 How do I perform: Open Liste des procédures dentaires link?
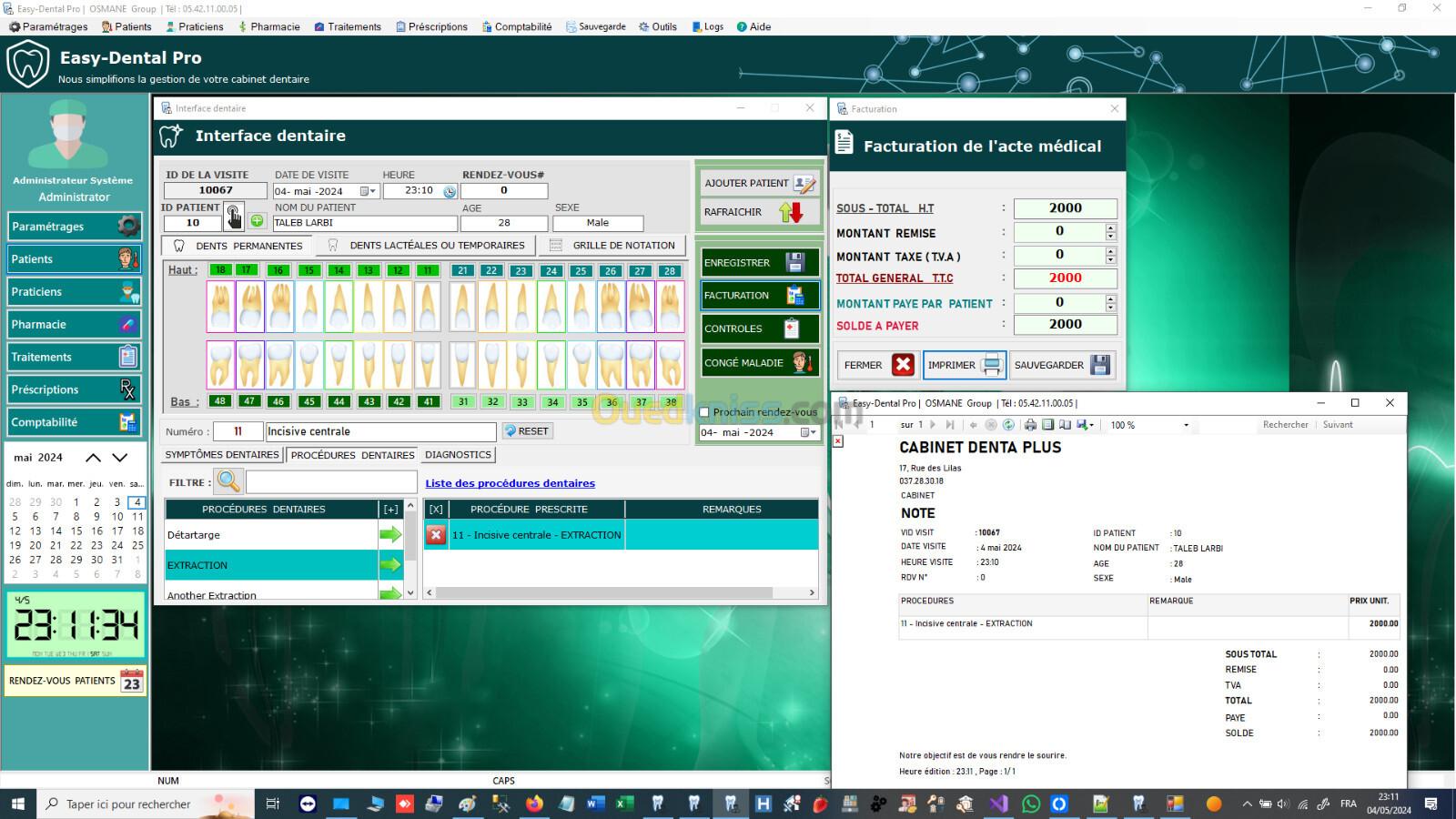pos(510,483)
